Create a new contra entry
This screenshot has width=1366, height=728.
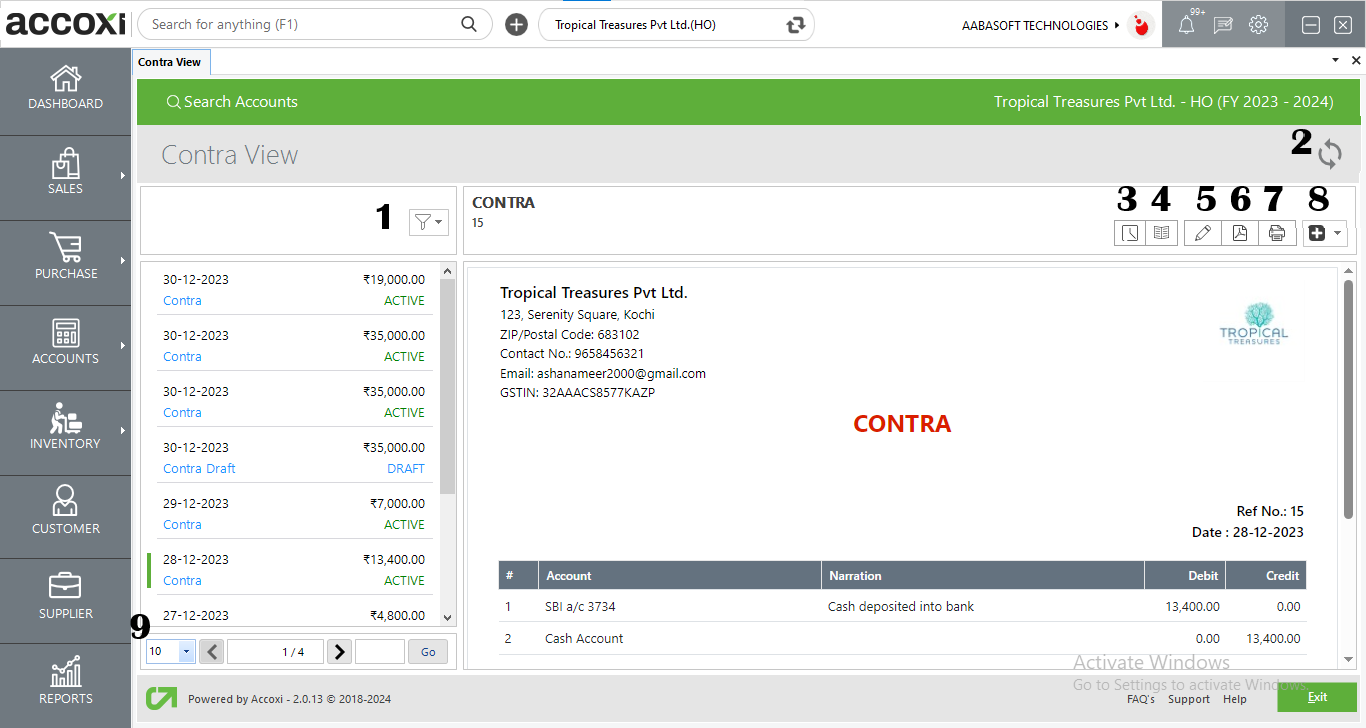(x=1316, y=232)
